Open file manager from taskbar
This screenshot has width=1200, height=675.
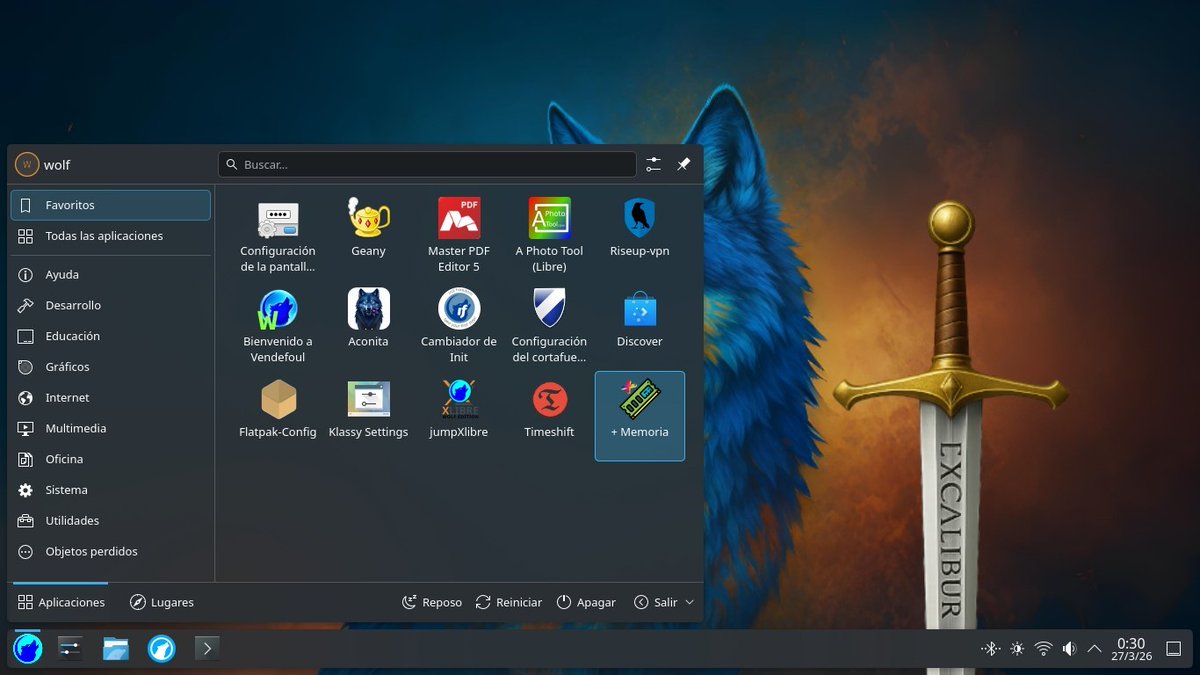pyautogui.click(x=116, y=649)
